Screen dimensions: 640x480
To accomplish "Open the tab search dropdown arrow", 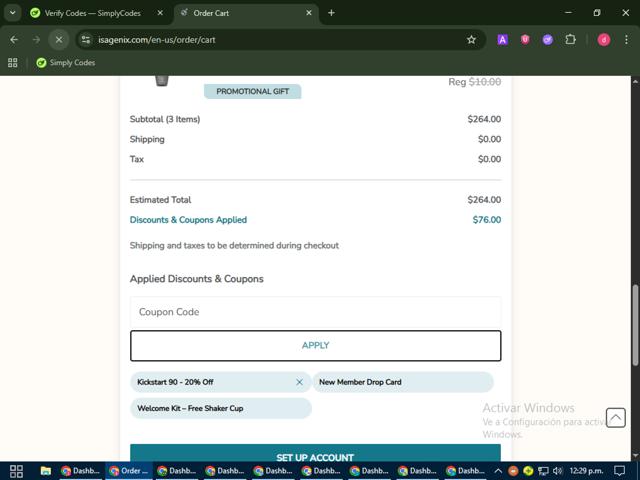I will coord(12,13).
